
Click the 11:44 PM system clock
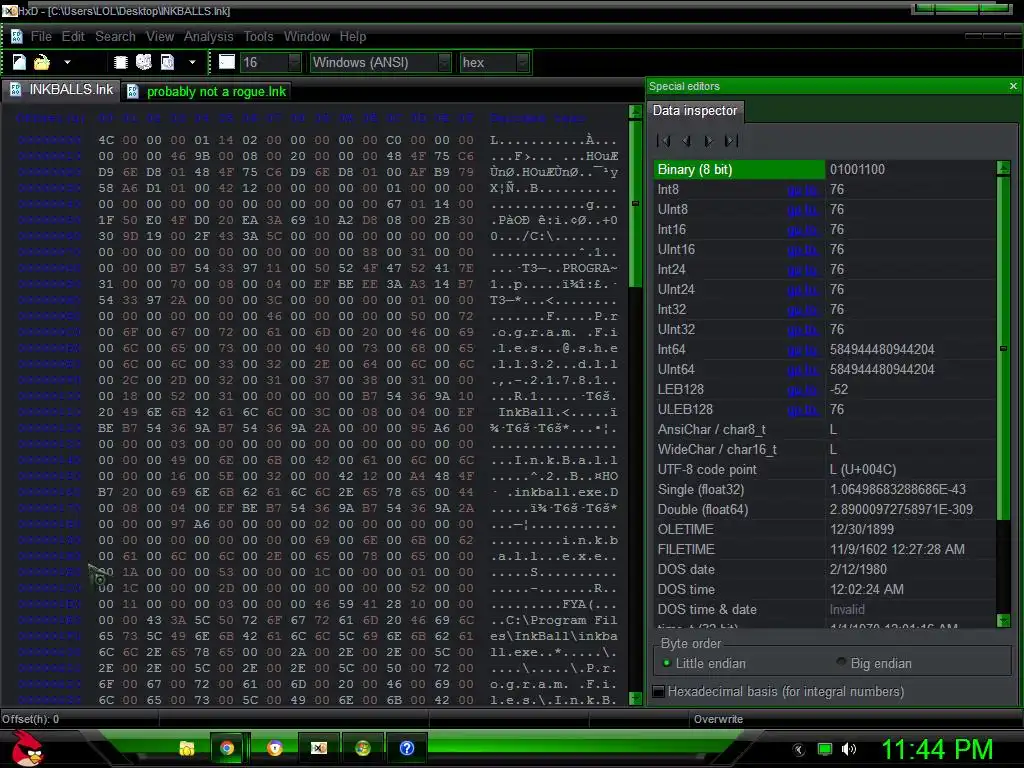937,749
